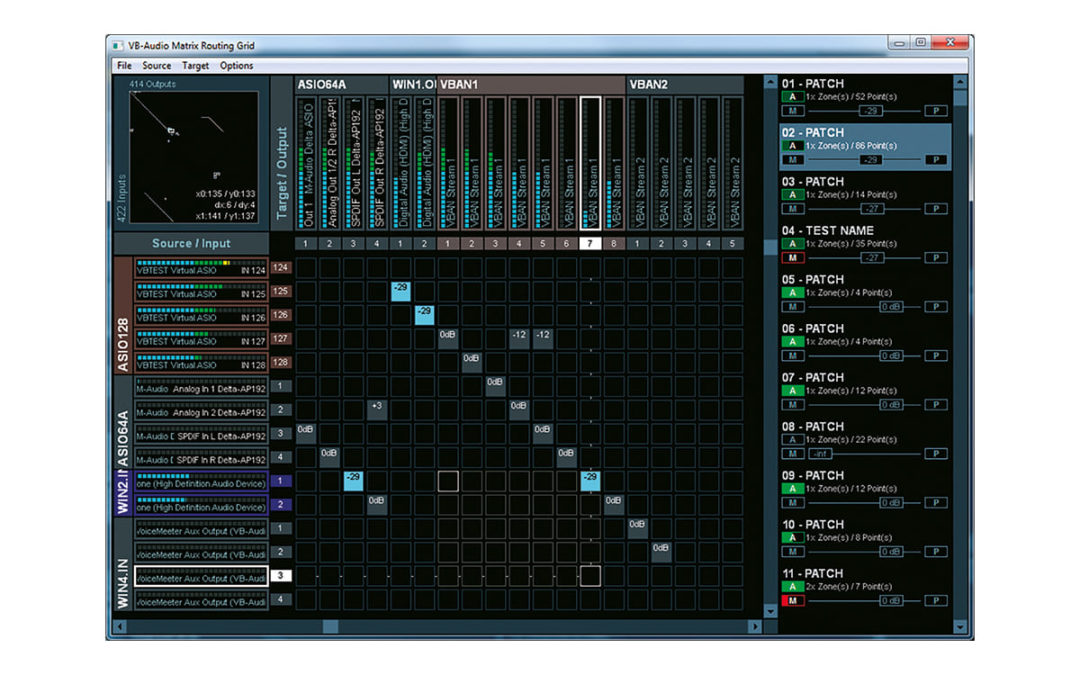1080x675 pixels.
Task: Open the Source dropdown menu
Action: 156,65
